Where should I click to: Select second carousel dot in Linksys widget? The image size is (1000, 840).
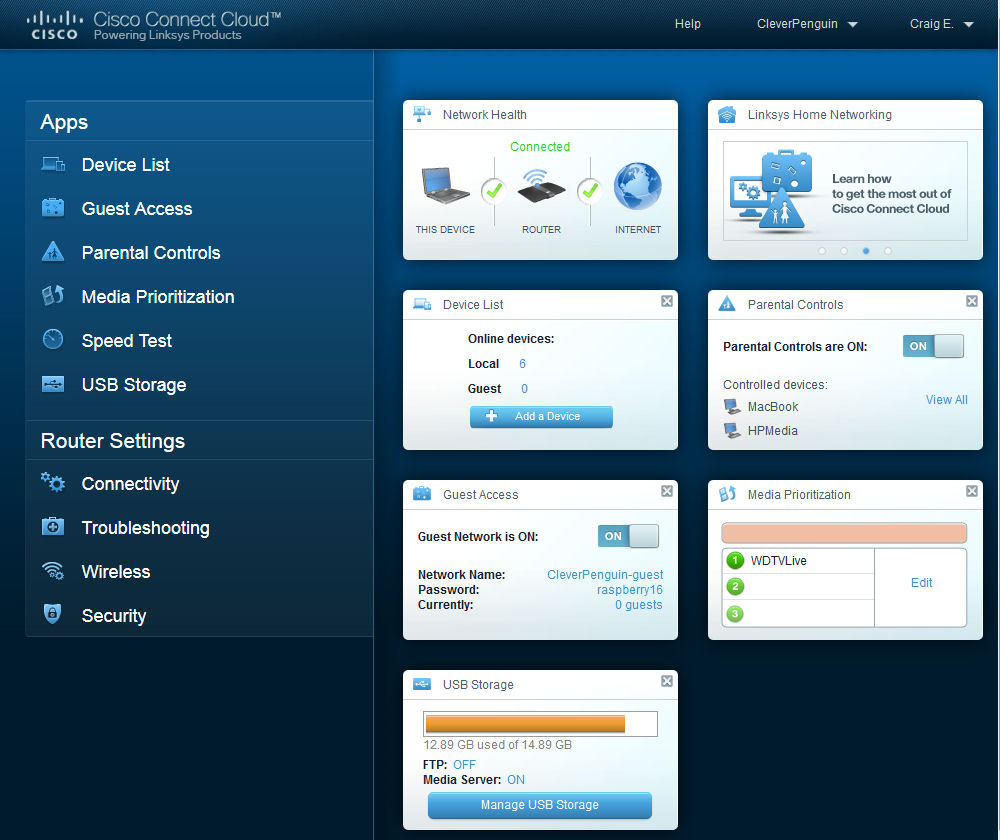[x=844, y=251]
